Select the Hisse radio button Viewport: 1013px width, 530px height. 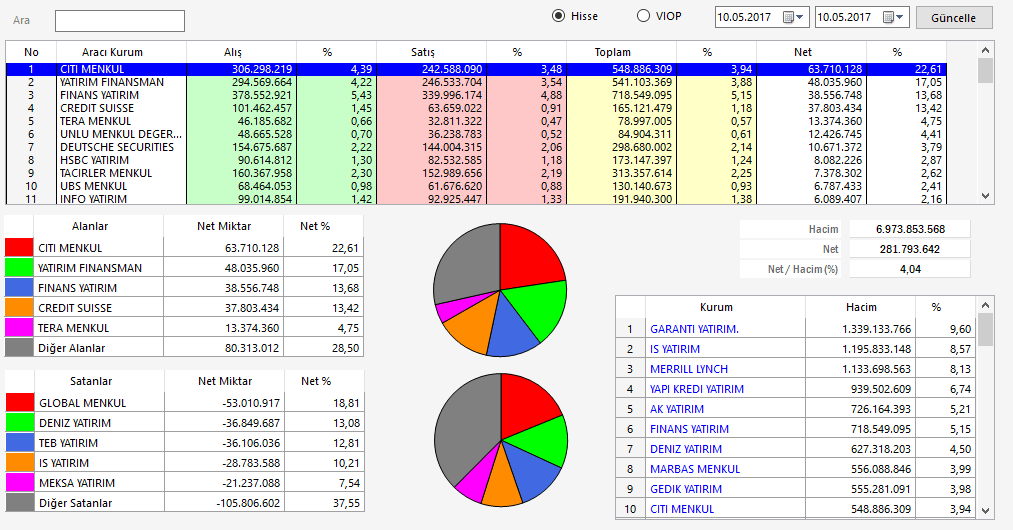558,16
